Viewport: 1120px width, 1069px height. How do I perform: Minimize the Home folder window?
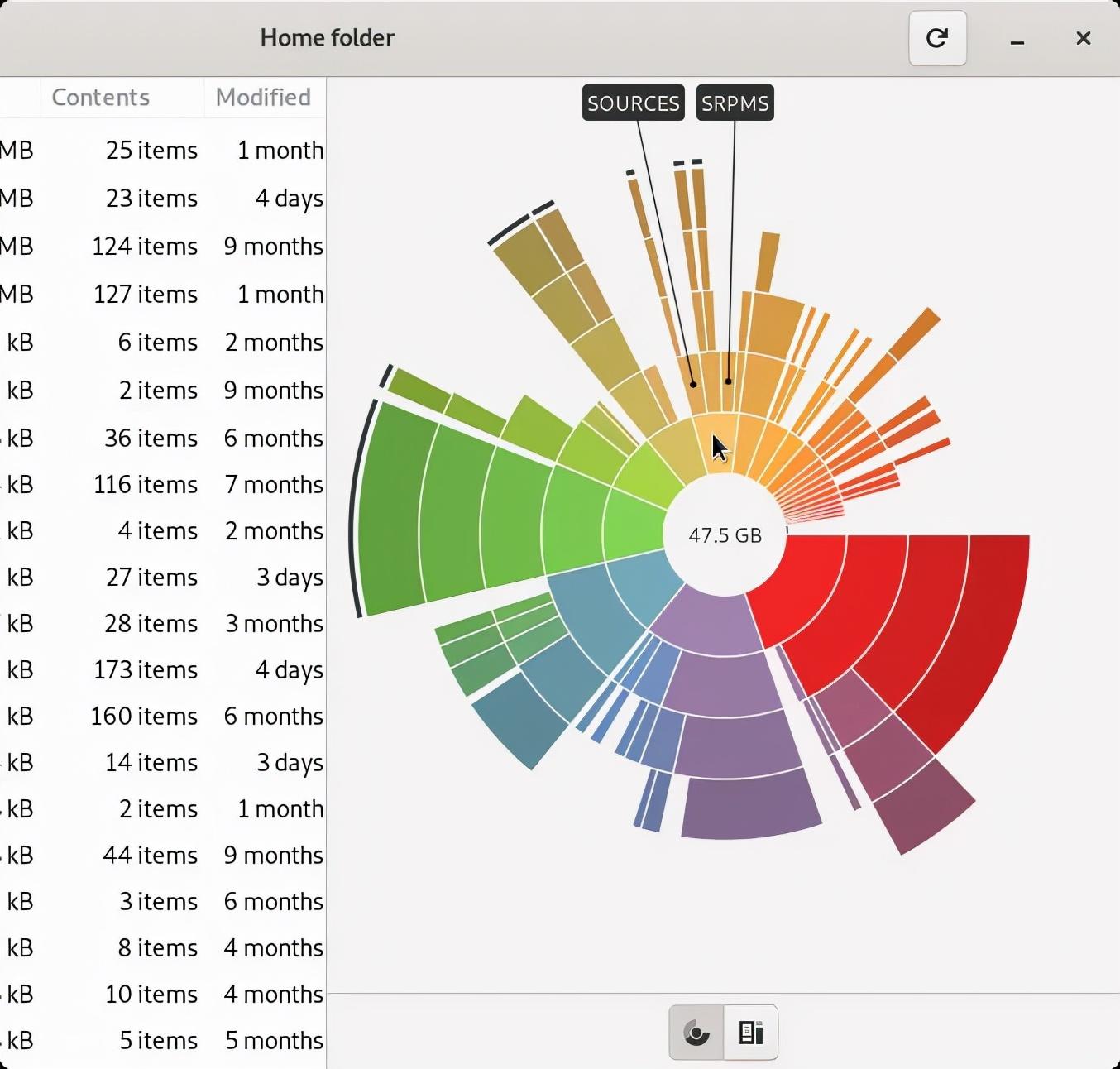coord(1017,39)
